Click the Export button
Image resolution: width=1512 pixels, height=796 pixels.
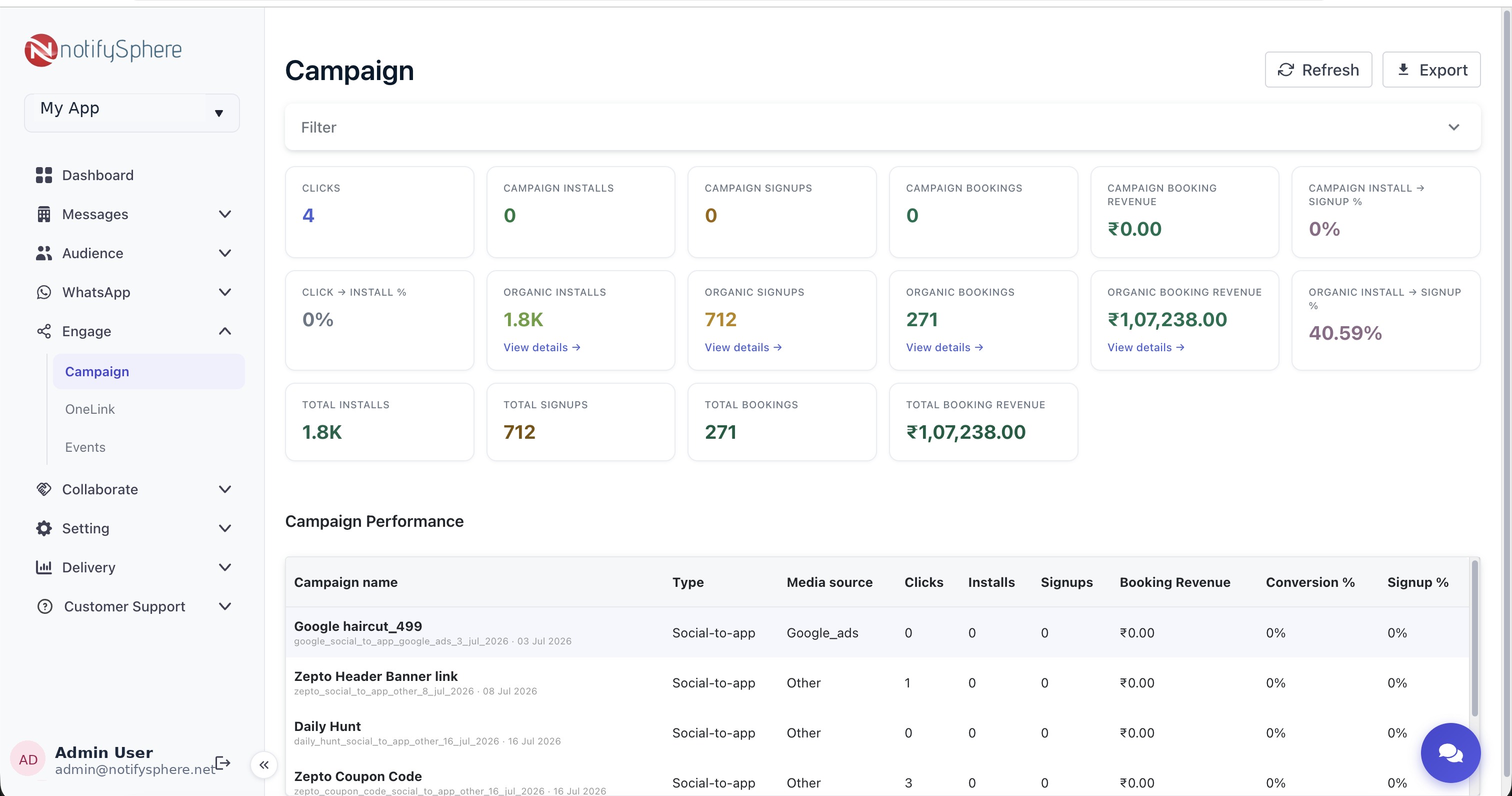coord(1431,70)
